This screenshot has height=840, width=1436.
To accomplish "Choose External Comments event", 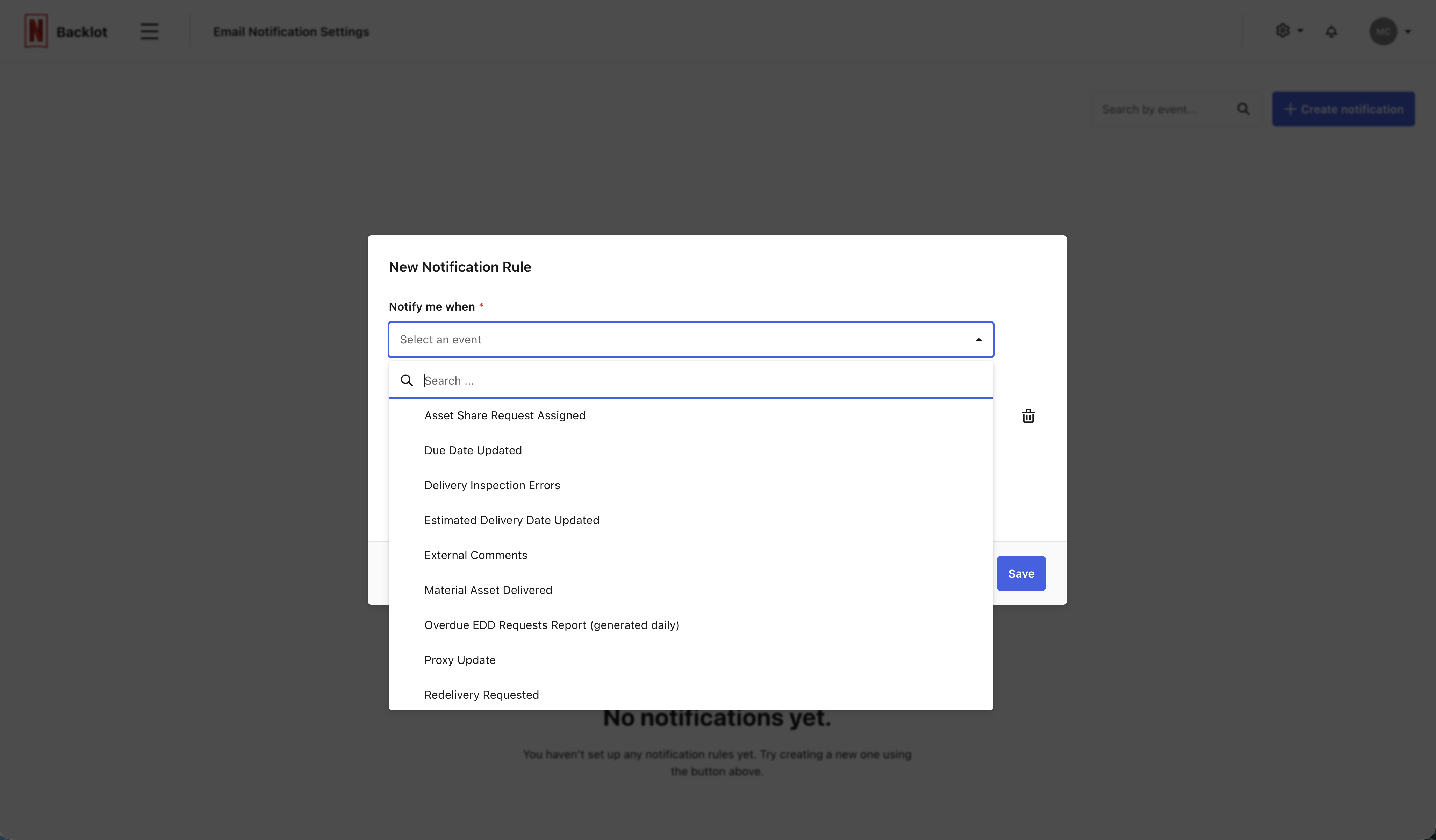I will point(475,555).
